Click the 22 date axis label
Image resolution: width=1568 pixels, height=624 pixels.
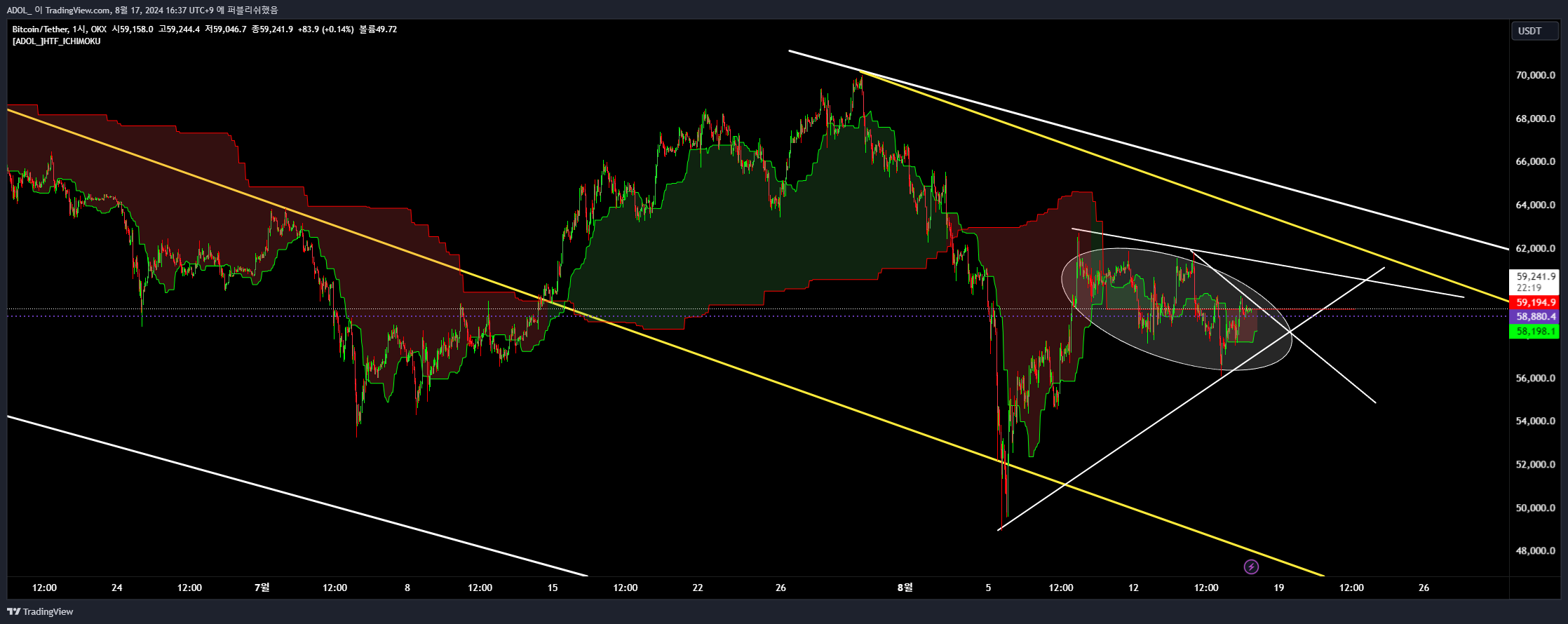coord(698,588)
